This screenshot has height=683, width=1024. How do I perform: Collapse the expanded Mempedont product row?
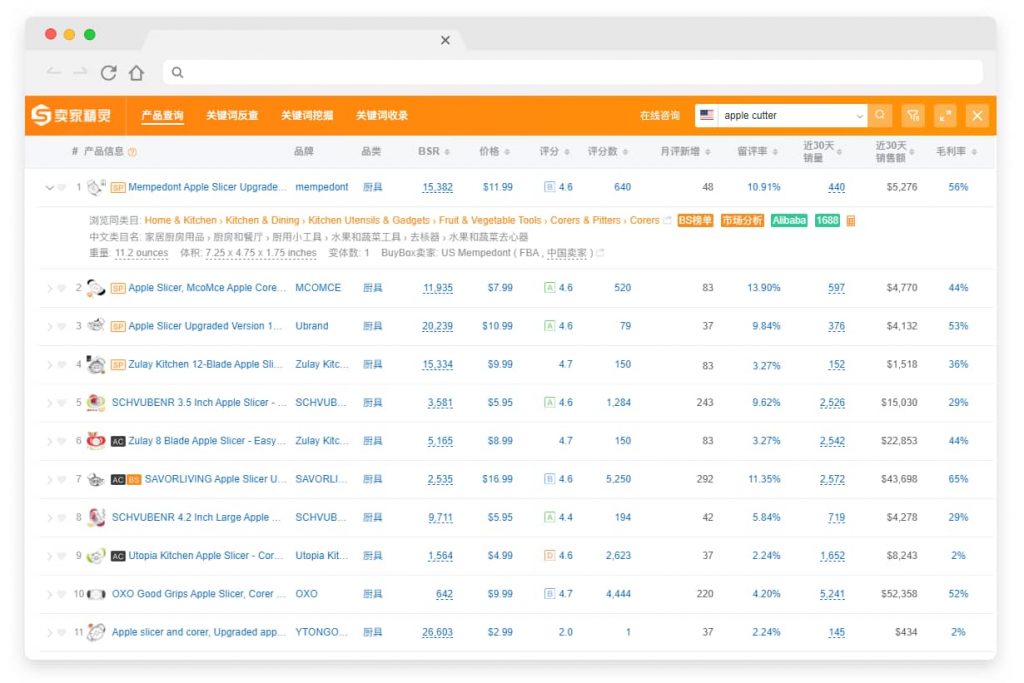(x=49, y=188)
